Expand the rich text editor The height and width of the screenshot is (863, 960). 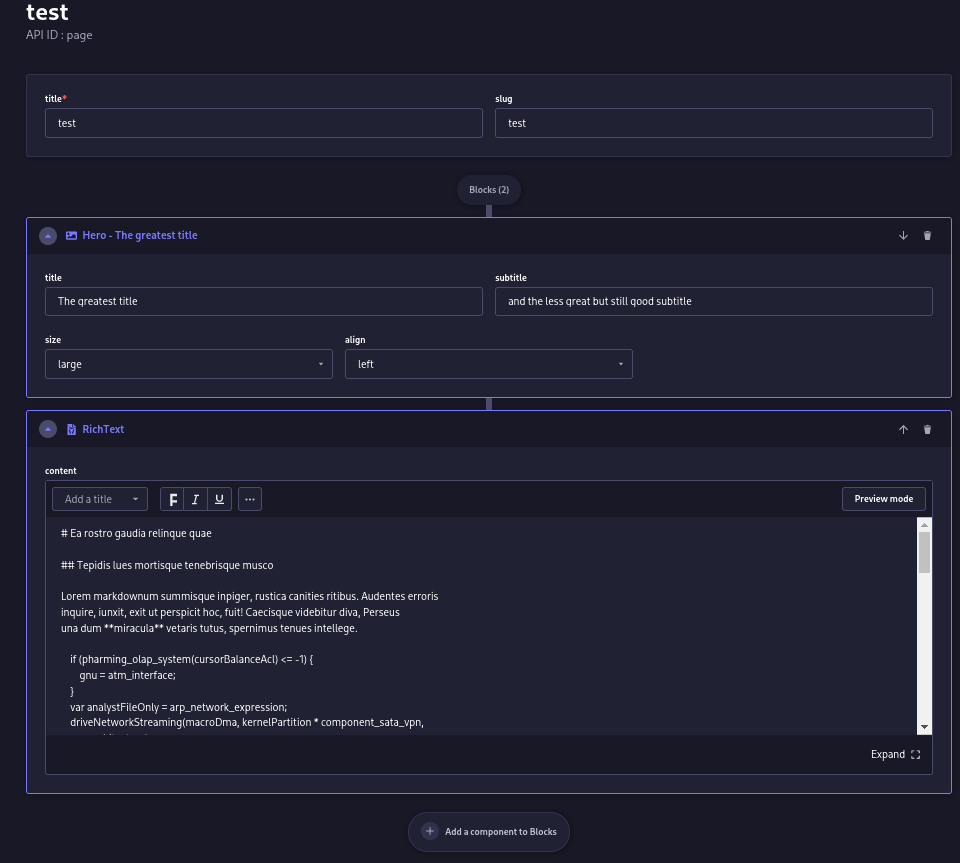(895, 755)
